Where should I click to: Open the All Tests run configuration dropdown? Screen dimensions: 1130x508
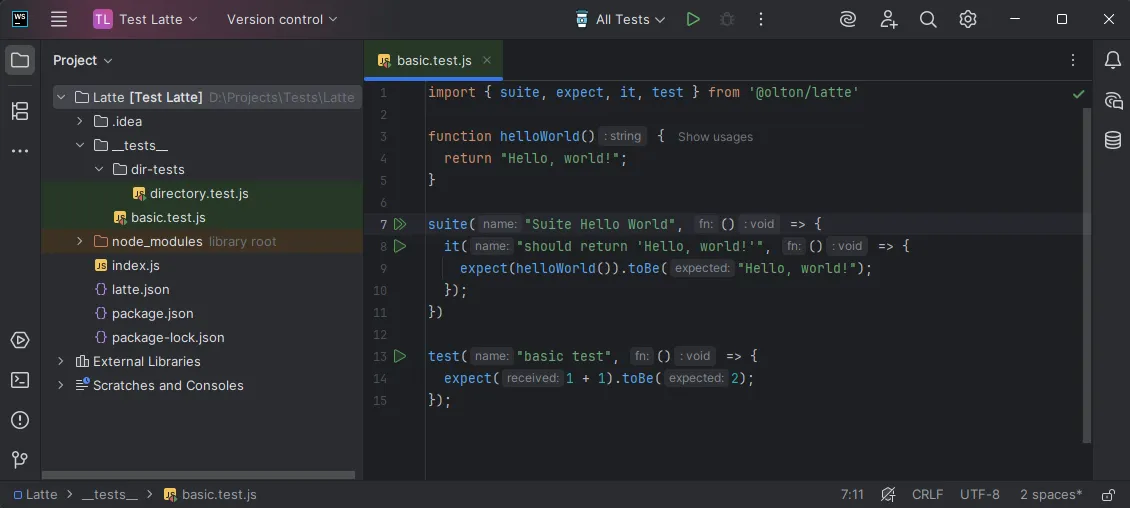click(620, 19)
